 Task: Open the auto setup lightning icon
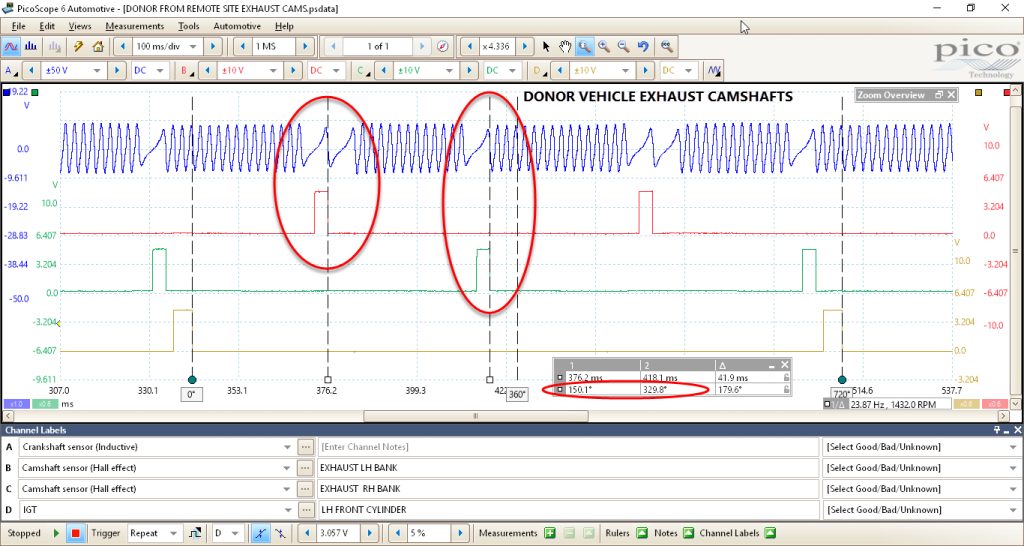point(78,47)
